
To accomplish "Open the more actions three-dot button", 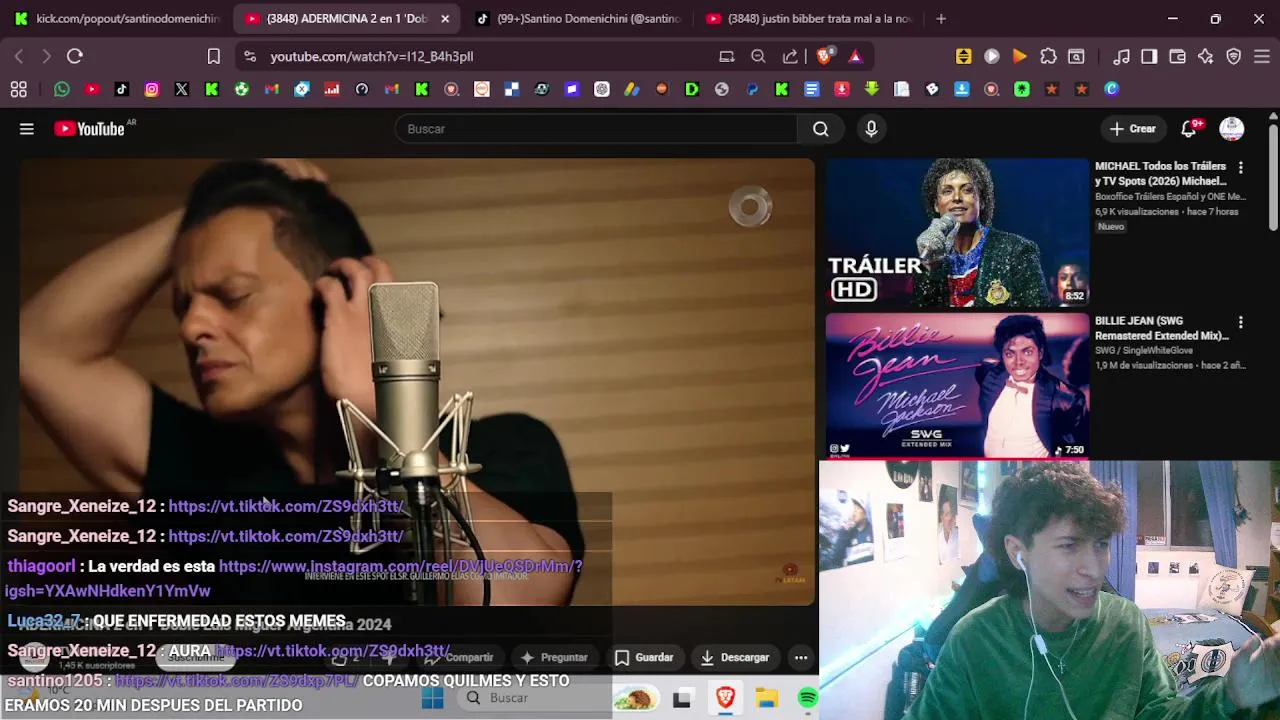I will tap(801, 657).
